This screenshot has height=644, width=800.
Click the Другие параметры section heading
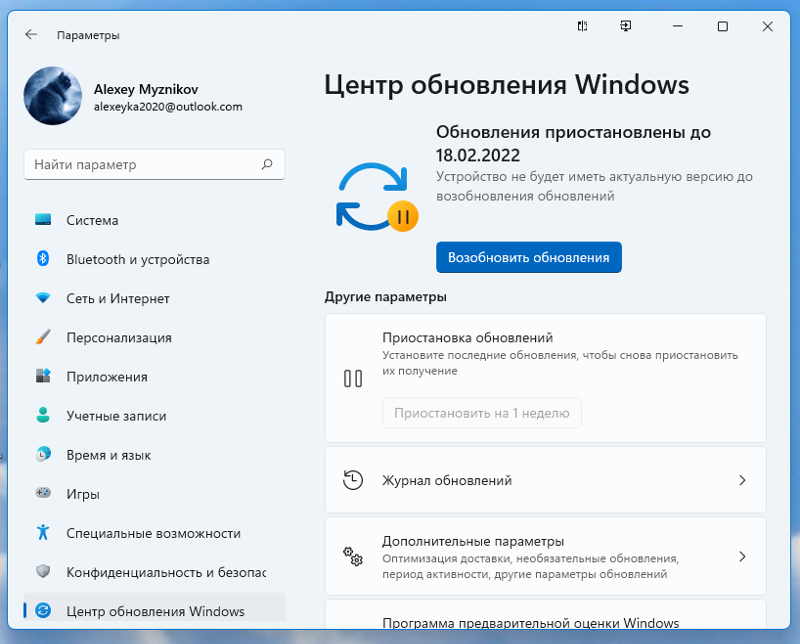386,296
